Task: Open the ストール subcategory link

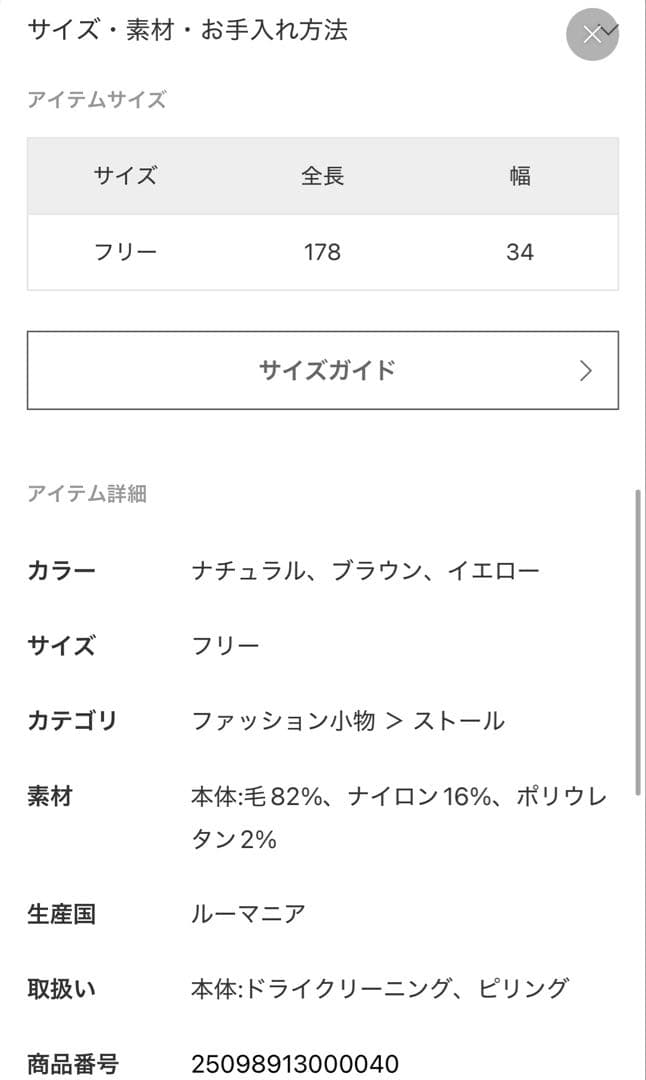Action: pyautogui.click(x=459, y=721)
